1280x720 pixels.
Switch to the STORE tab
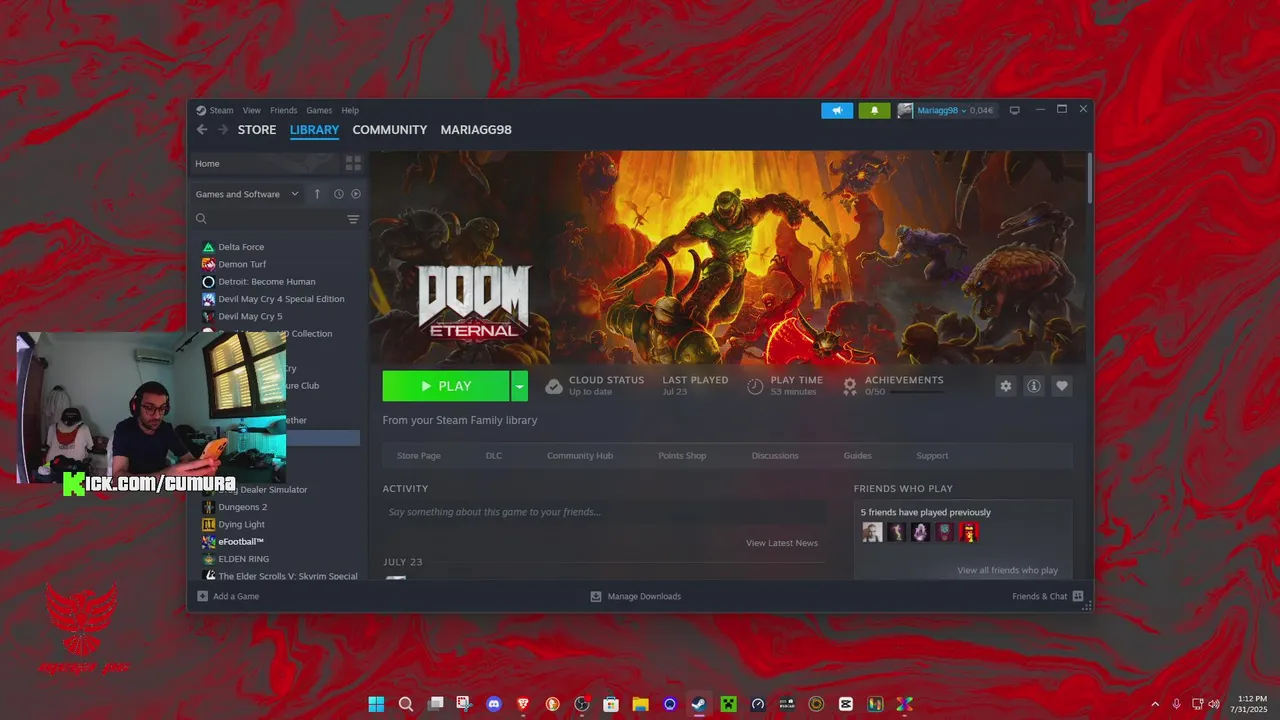pyautogui.click(x=257, y=130)
